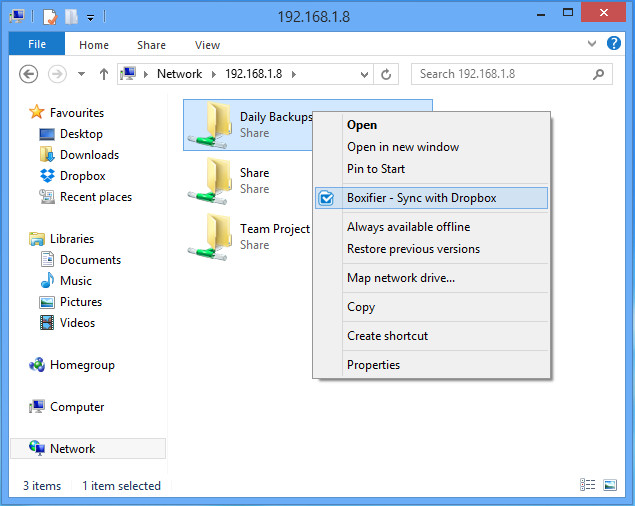This screenshot has height=506, width=635.
Task: Click the Recent places icon
Action: coord(47,197)
